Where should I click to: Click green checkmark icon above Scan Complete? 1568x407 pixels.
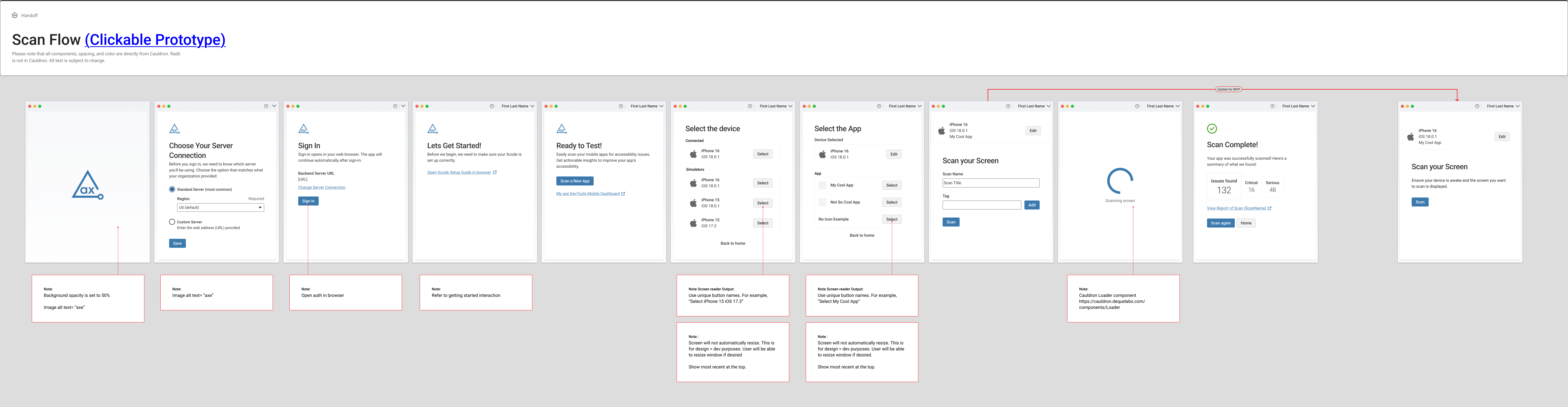tap(1212, 129)
